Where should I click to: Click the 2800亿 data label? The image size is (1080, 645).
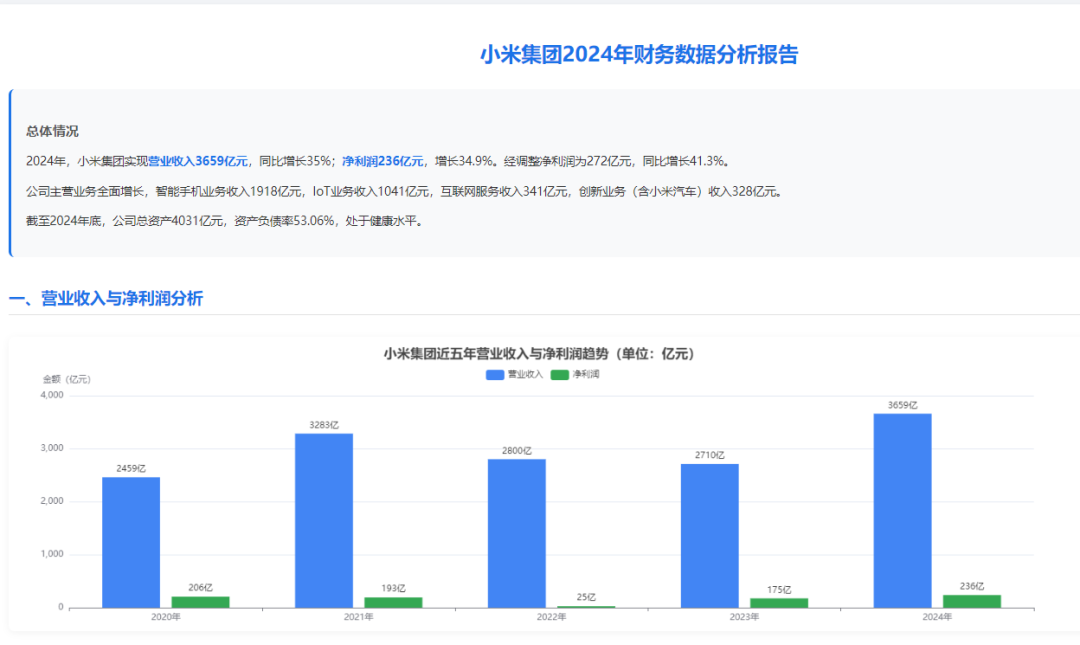coord(517,451)
